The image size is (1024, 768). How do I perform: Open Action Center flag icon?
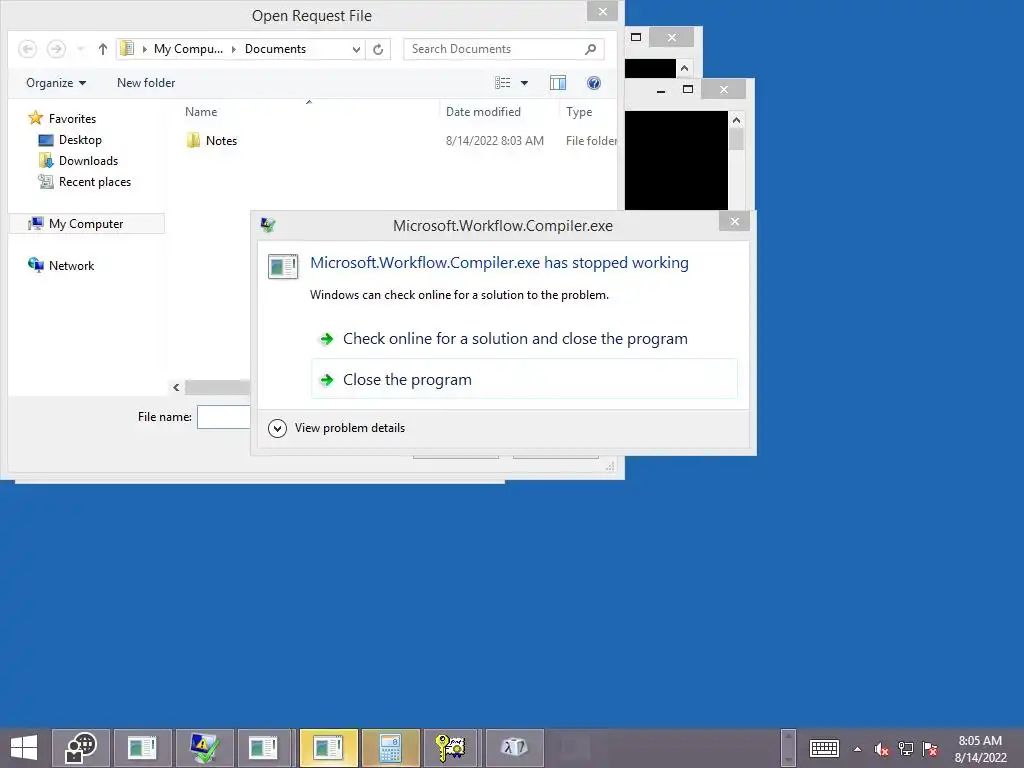930,749
